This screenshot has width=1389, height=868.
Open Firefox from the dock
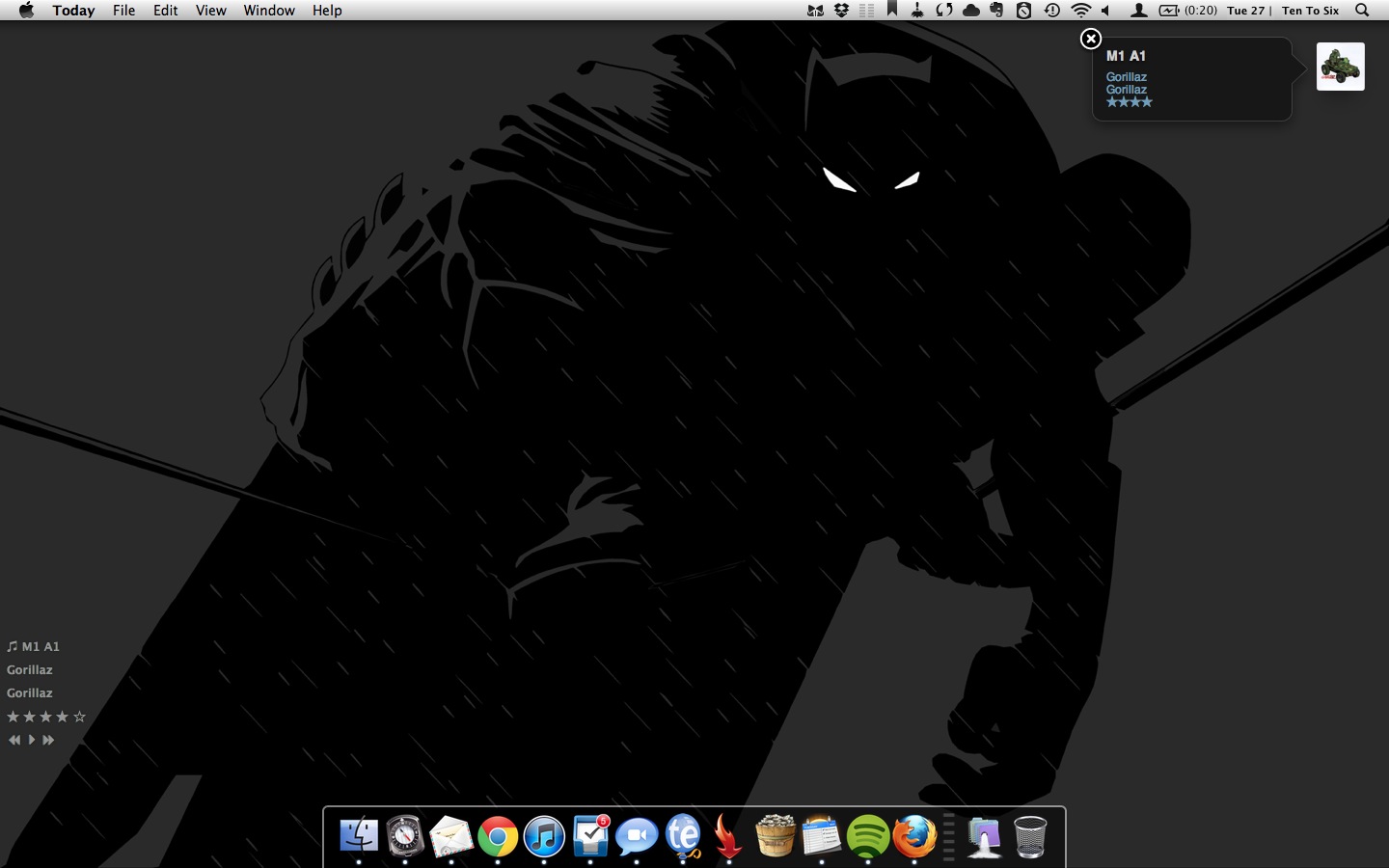914,836
